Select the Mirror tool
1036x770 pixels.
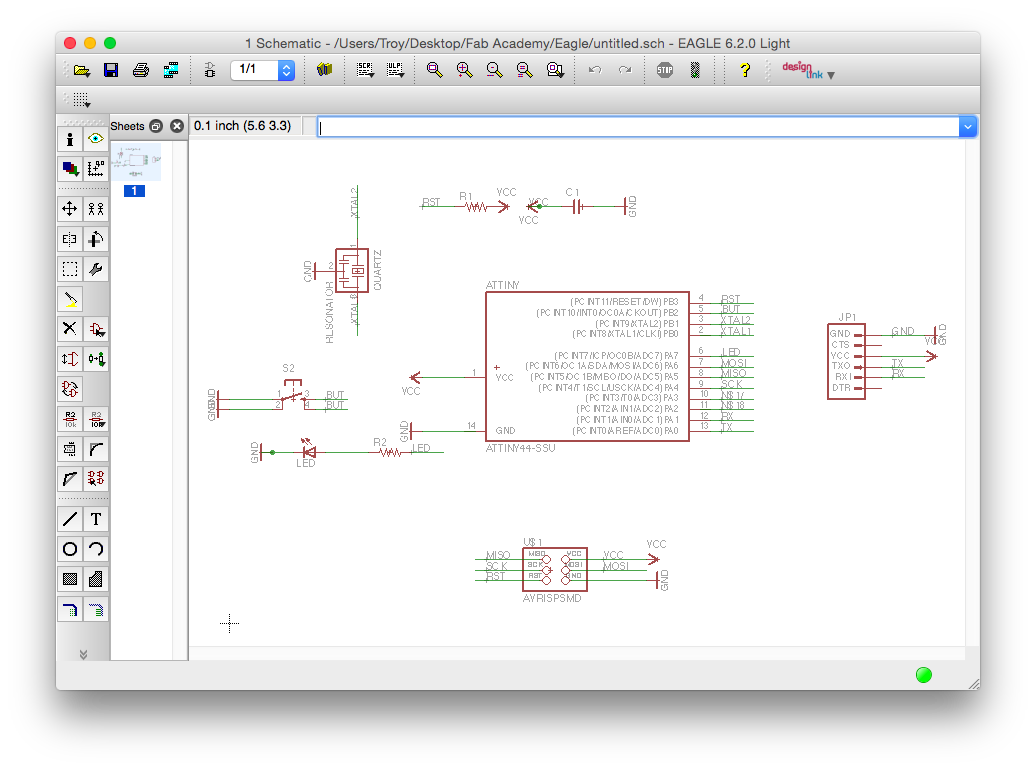coord(70,239)
